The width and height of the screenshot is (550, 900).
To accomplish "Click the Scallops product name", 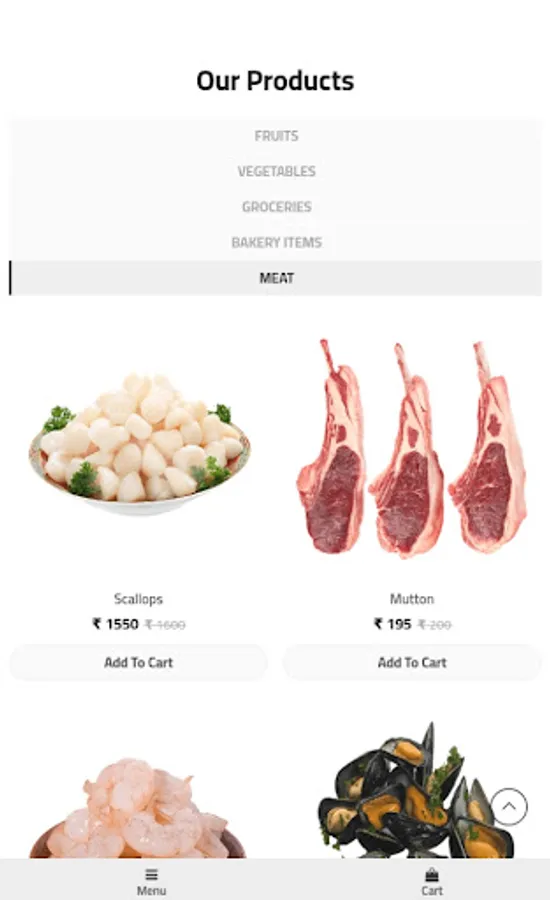I will [x=138, y=599].
